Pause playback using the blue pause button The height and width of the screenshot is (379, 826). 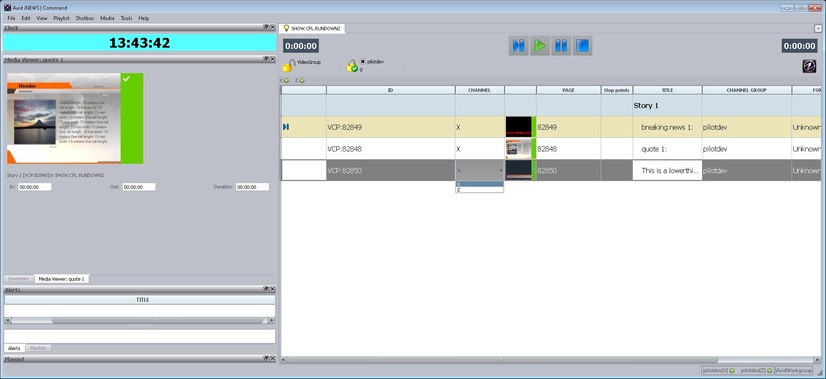561,46
